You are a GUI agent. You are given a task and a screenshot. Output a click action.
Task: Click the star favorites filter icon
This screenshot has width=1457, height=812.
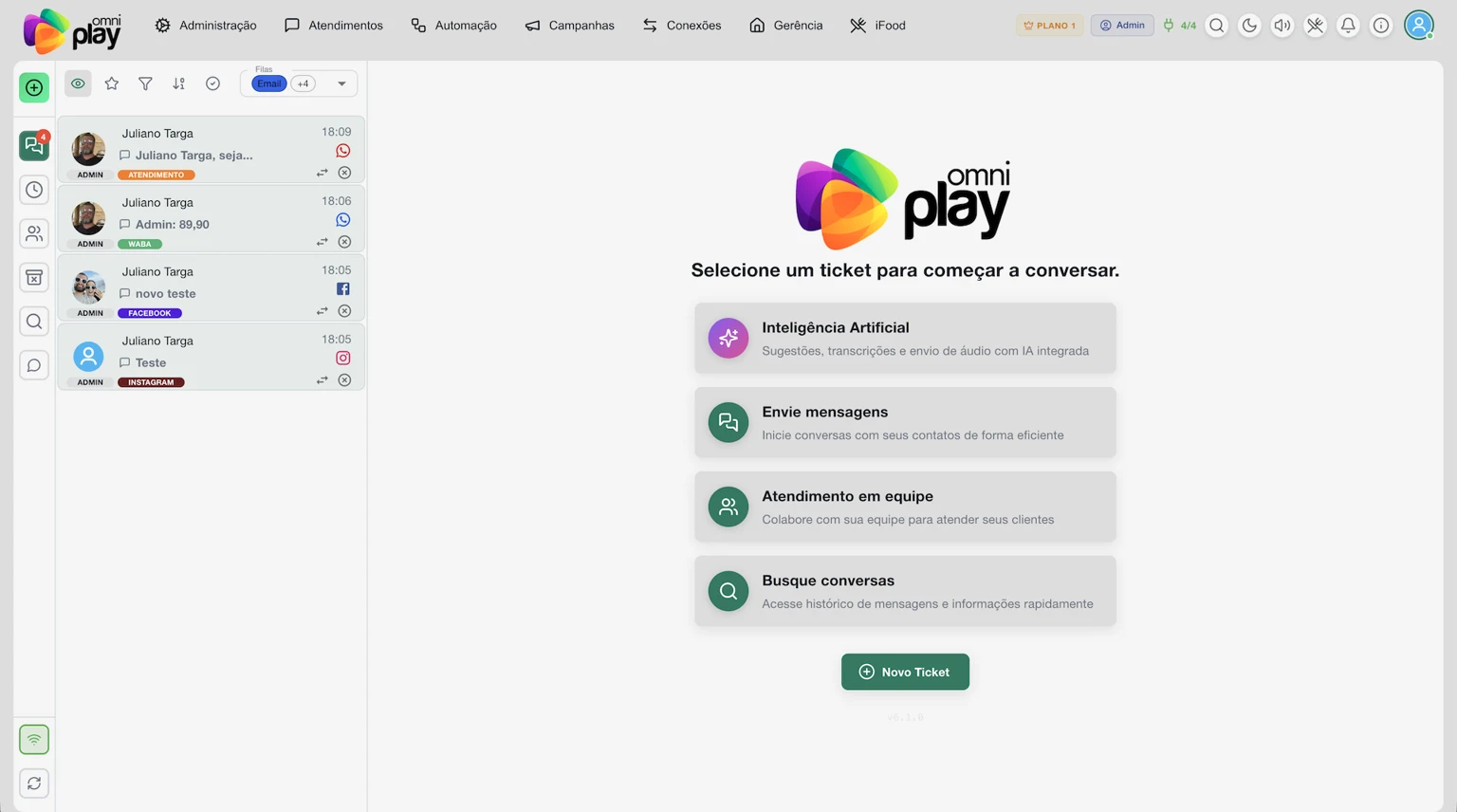click(112, 83)
